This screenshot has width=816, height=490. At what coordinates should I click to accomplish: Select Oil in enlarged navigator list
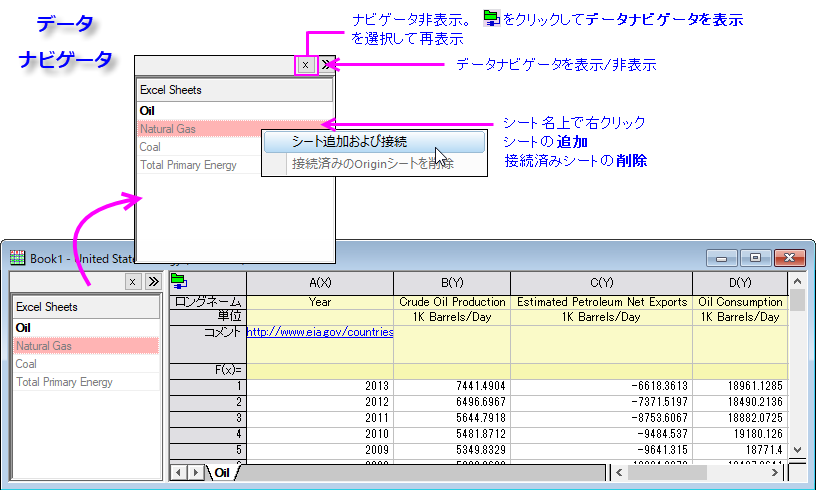pyautogui.click(x=235, y=111)
